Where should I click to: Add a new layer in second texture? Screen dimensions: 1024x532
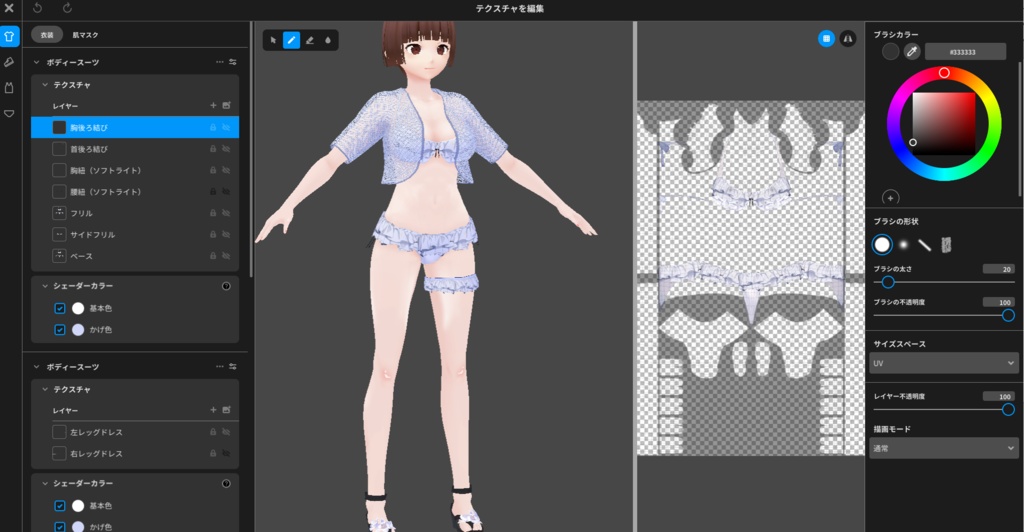(x=213, y=410)
